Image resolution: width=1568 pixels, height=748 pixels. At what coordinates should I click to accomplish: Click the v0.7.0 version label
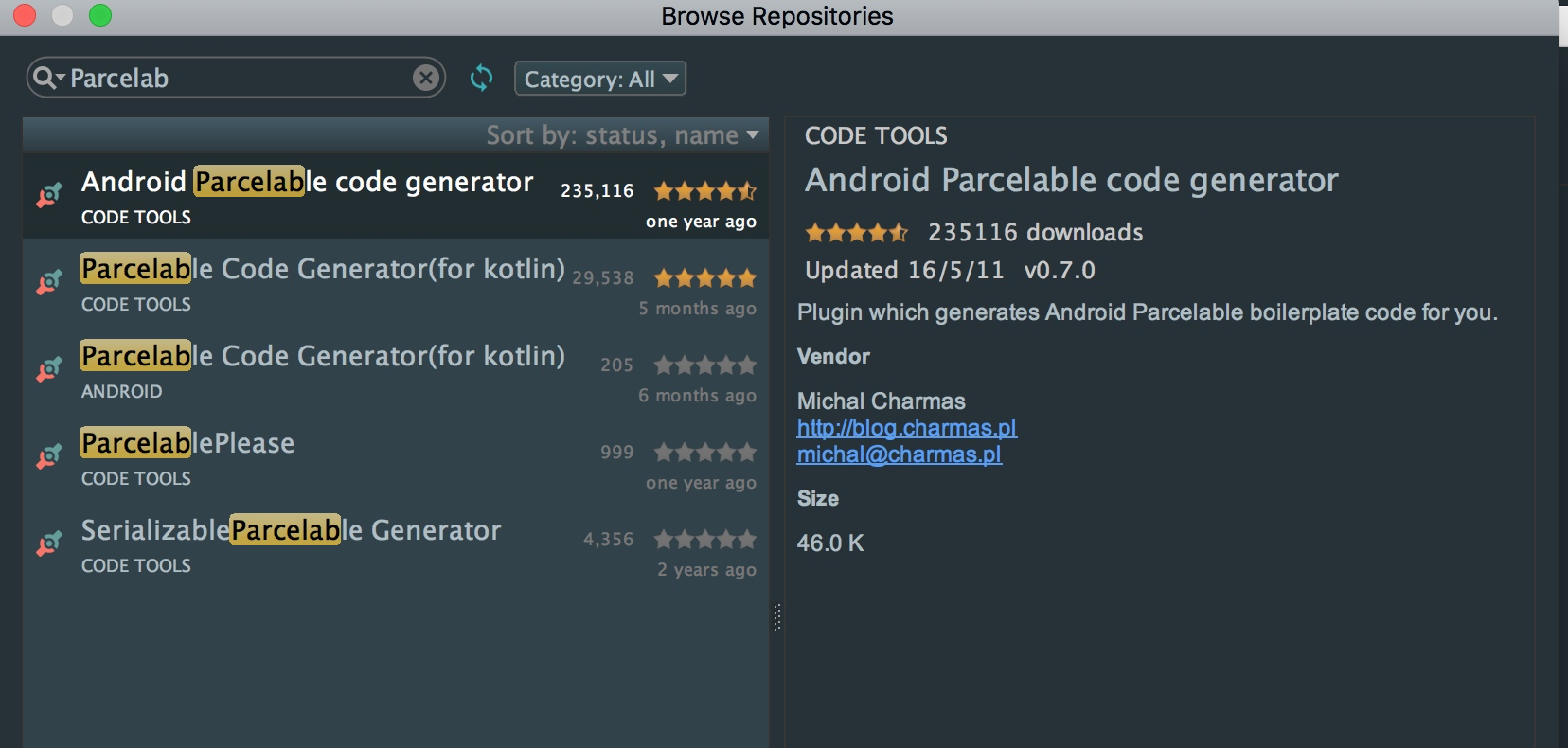pyautogui.click(x=1060, y=271)
